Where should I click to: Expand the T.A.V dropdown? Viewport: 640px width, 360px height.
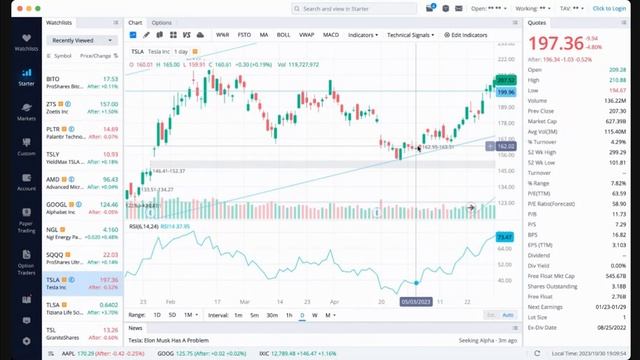[x=572, y=8]
